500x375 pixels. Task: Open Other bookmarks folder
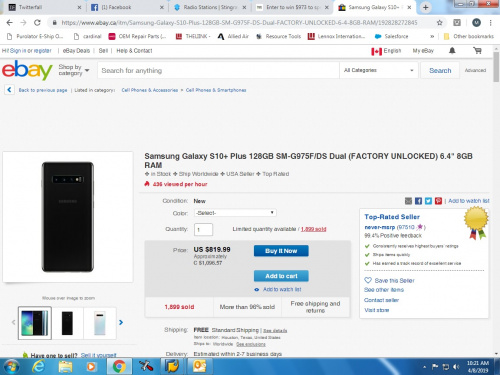(x=469, y=36)
